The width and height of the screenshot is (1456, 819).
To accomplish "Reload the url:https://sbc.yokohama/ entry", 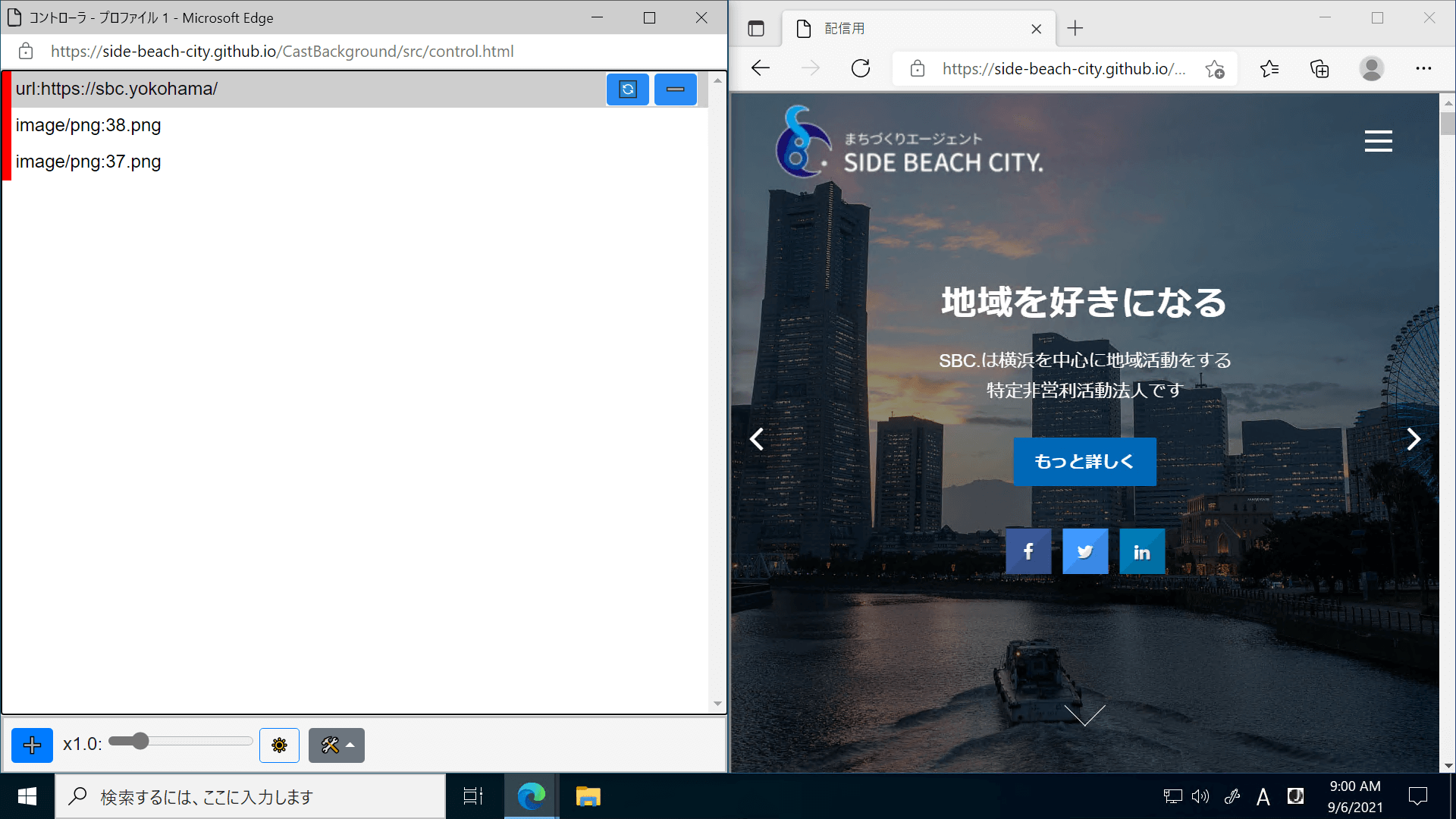I will [627, 89].
